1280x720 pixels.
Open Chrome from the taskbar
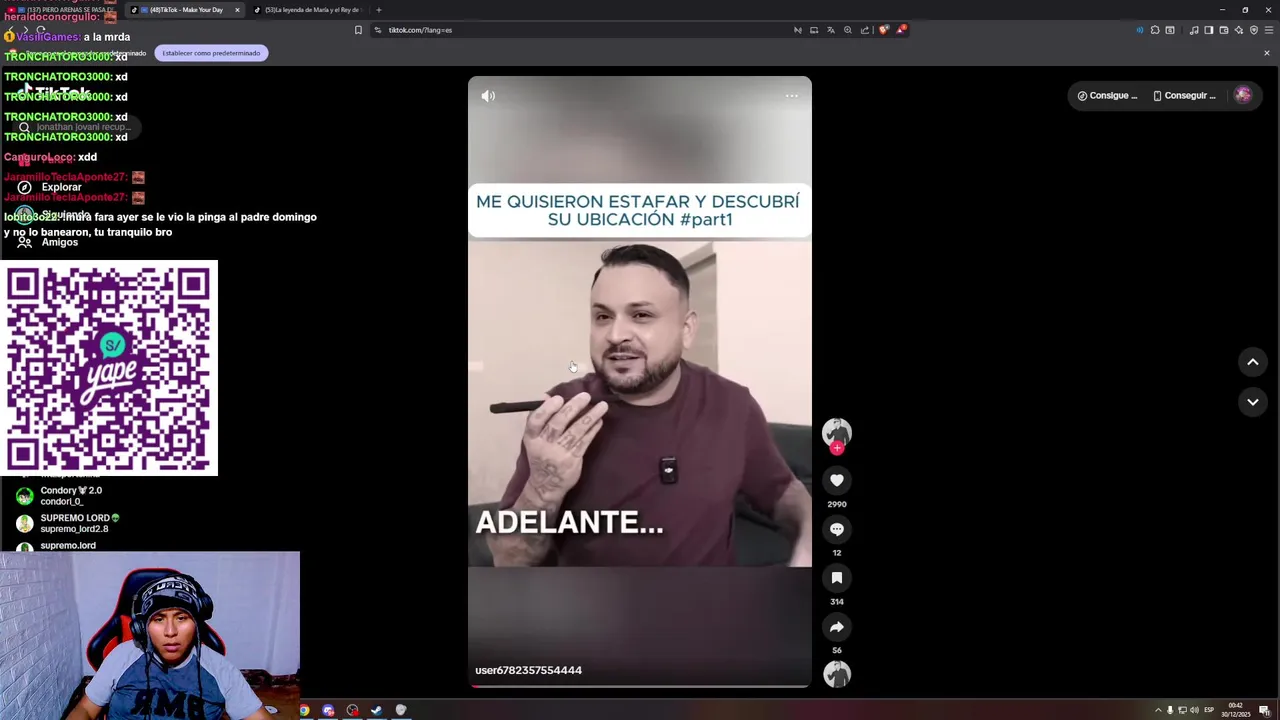(x=304, y=710)
